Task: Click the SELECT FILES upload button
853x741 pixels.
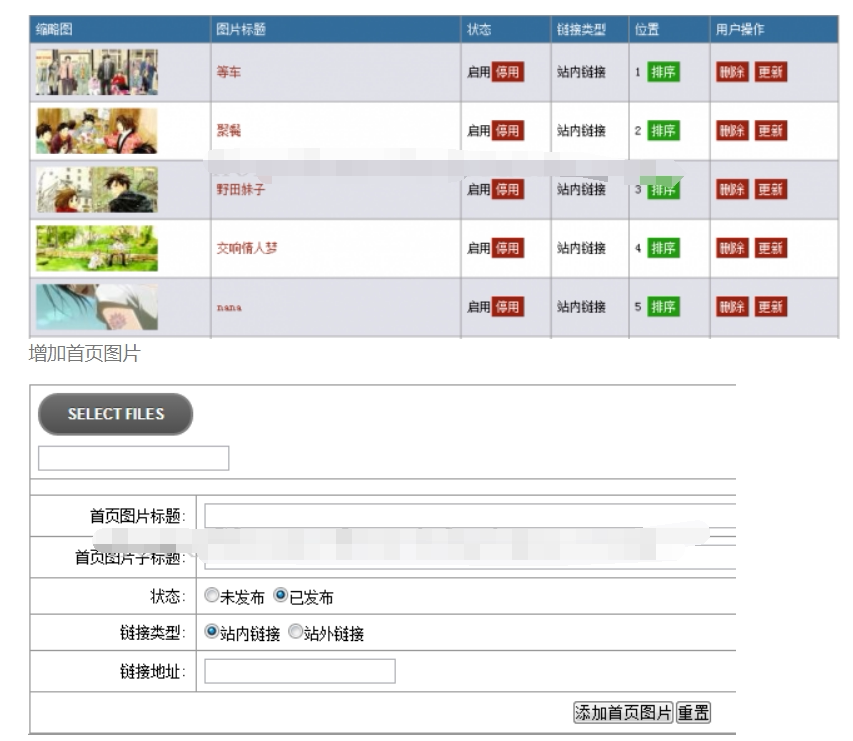Action: [x=114, y=414]
